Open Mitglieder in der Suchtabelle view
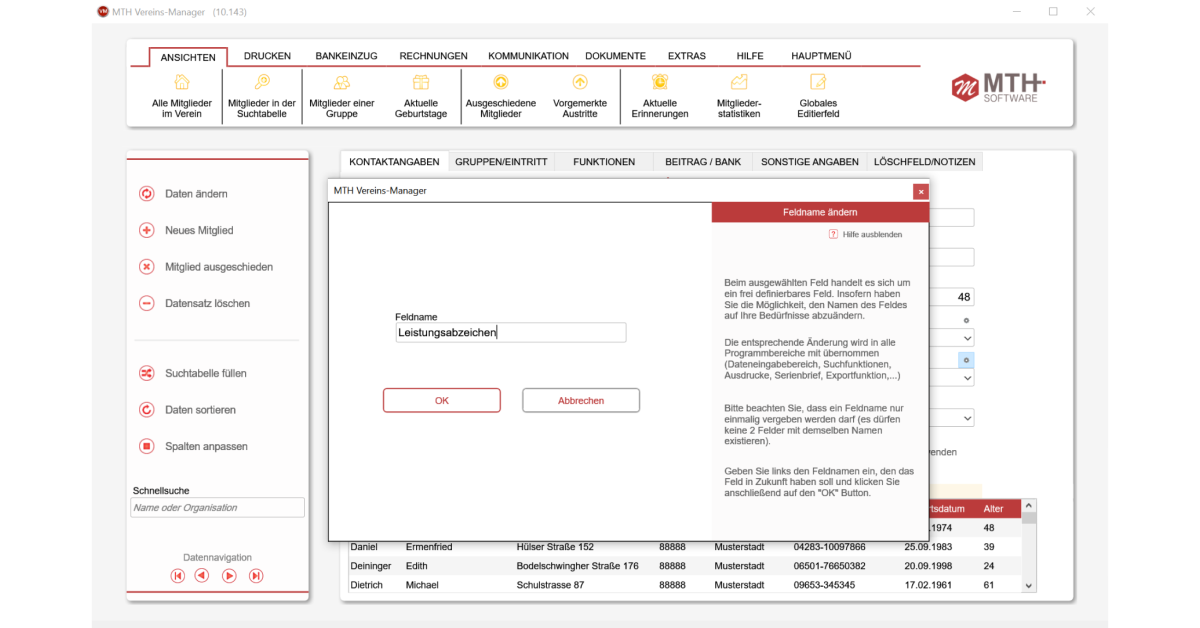The height and width of the screenshot is (628, 1200). pyautogui.click(x=262, y=96)
